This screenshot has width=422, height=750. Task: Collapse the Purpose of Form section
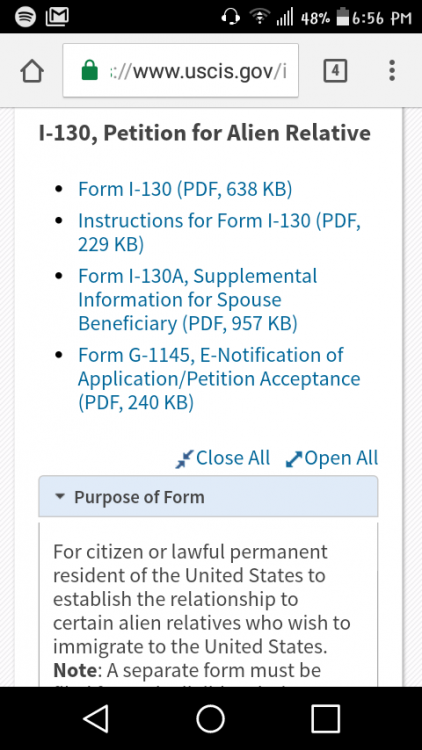click(208, 496)
